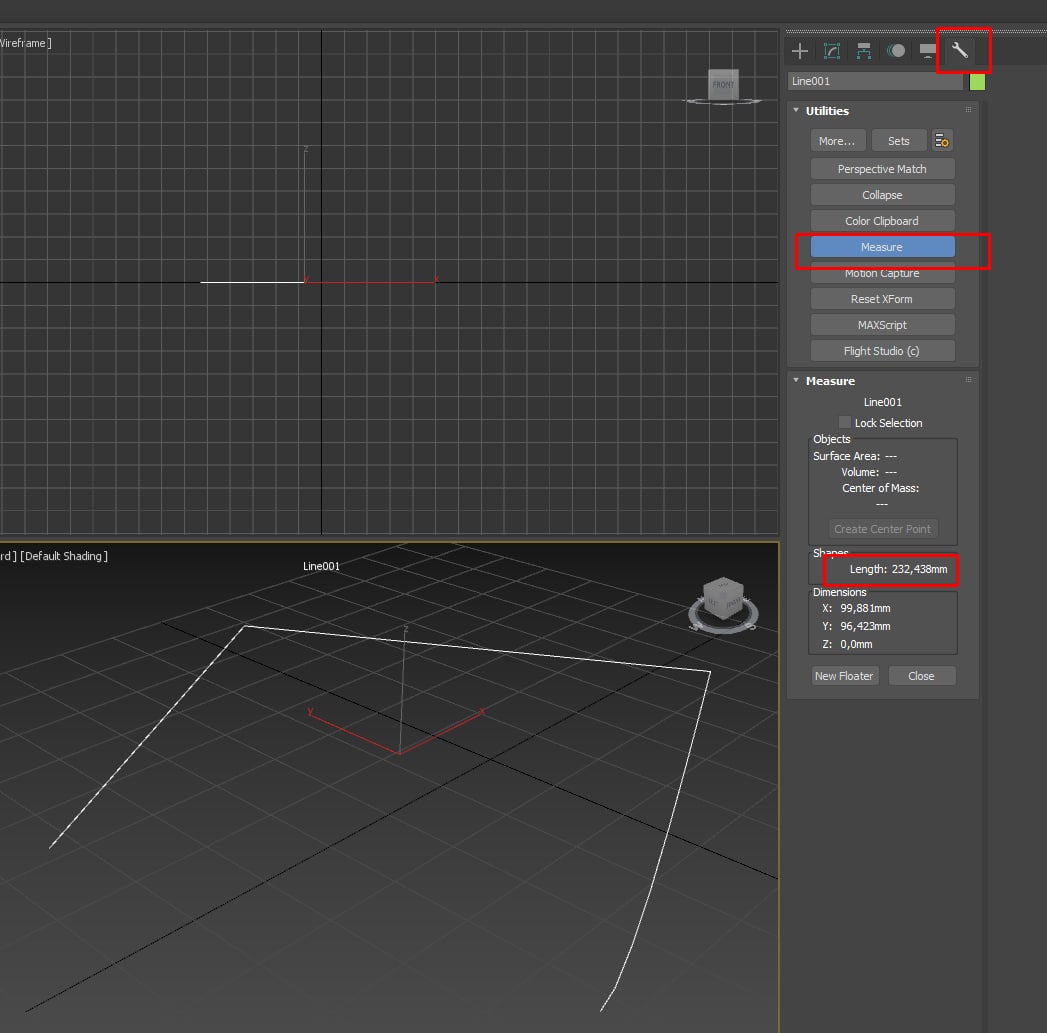Enable the Lock Selection checkbox
This screenshot has width=1047, height=1033.
845,422
